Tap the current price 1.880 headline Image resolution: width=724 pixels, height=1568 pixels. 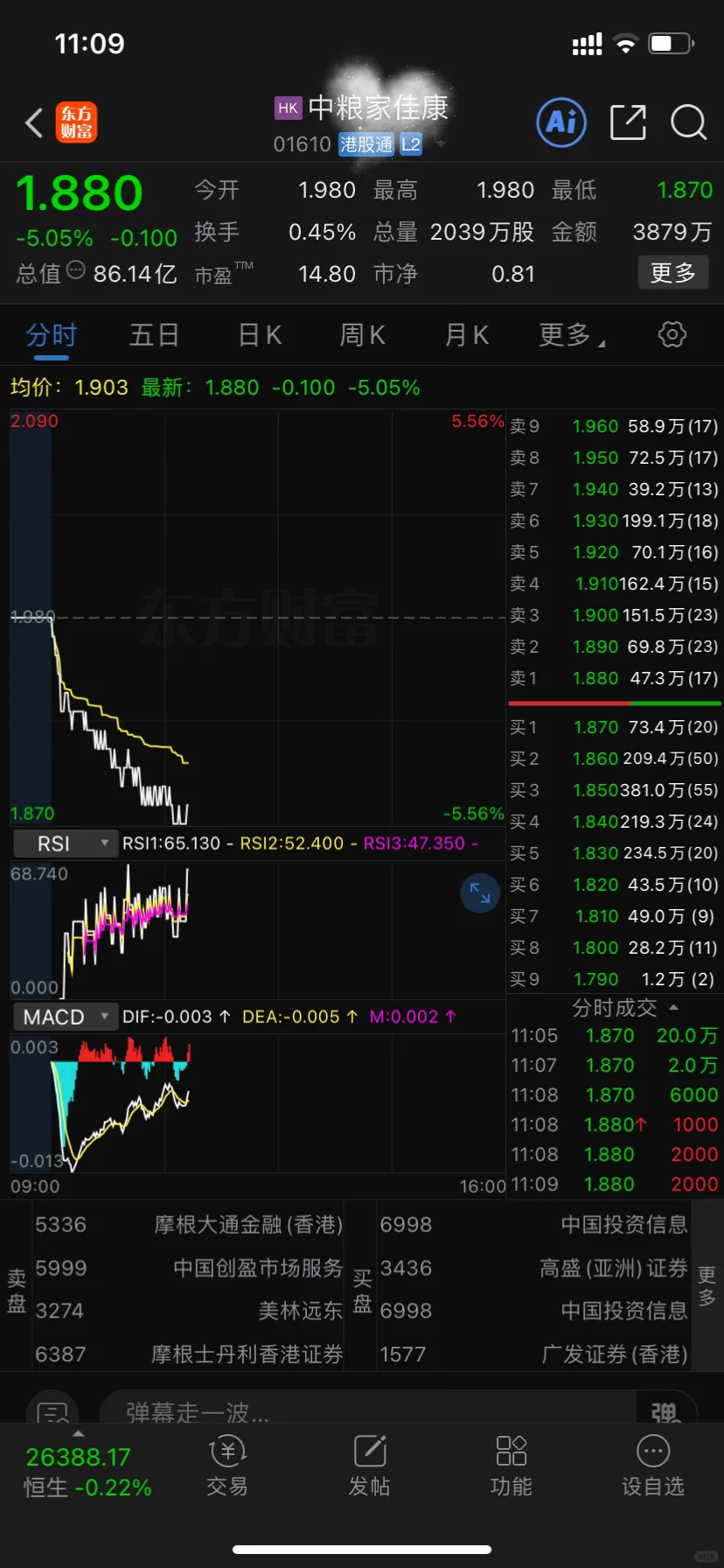tap(80, 193)
